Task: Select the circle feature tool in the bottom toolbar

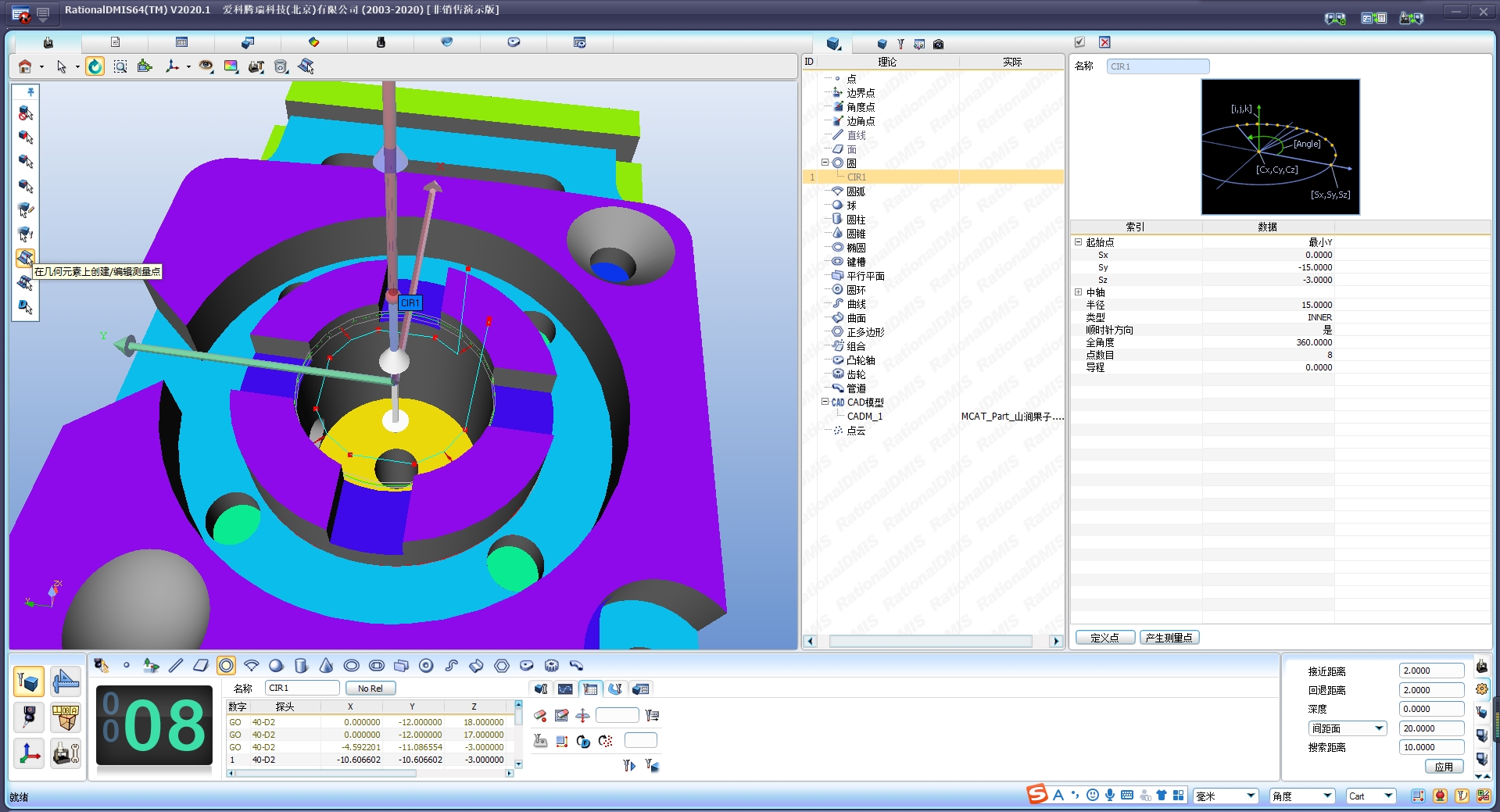Action: pyautogui.click(x=226, y=665)
